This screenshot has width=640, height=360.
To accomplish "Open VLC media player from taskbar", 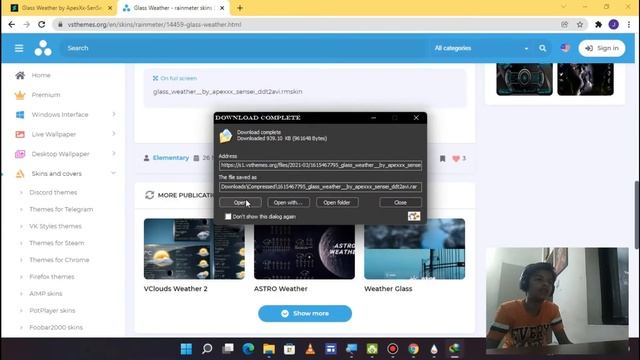I will click(x=310, y=349).
